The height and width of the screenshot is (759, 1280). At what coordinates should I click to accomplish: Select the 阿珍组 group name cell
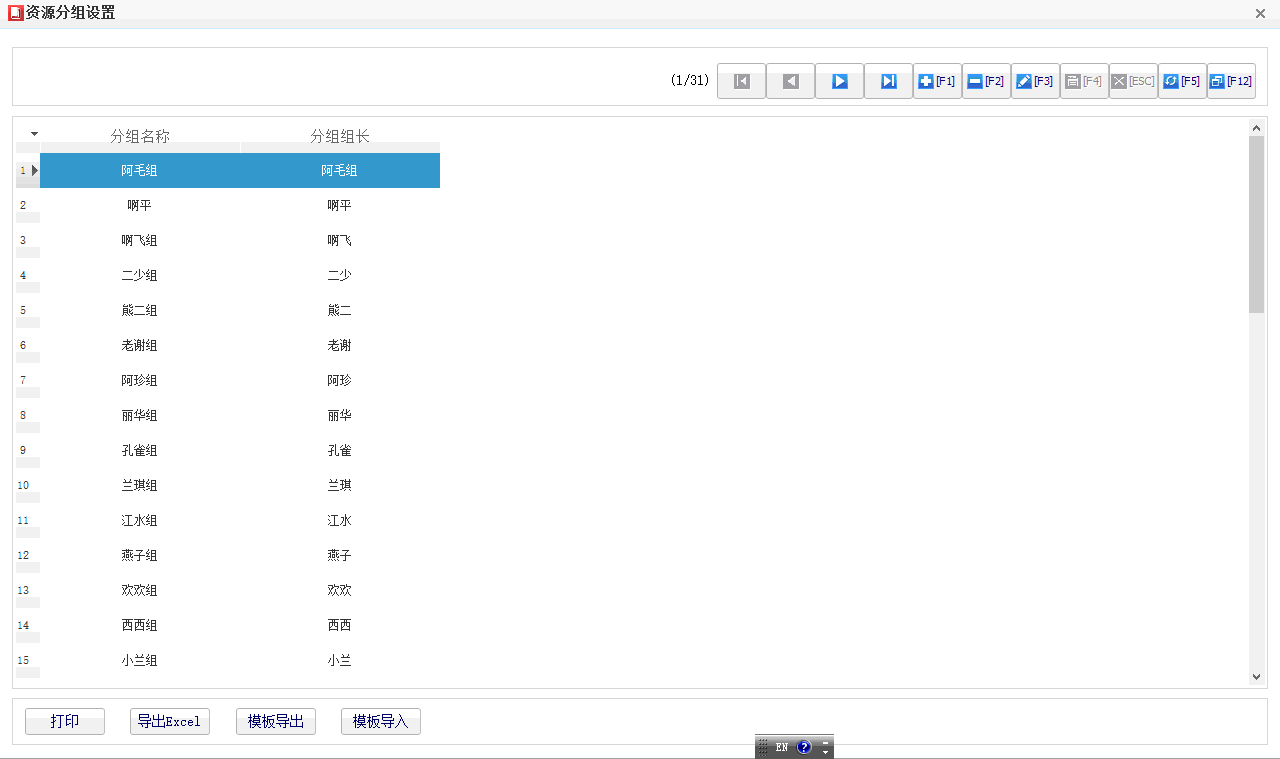[x=140, y=380]
